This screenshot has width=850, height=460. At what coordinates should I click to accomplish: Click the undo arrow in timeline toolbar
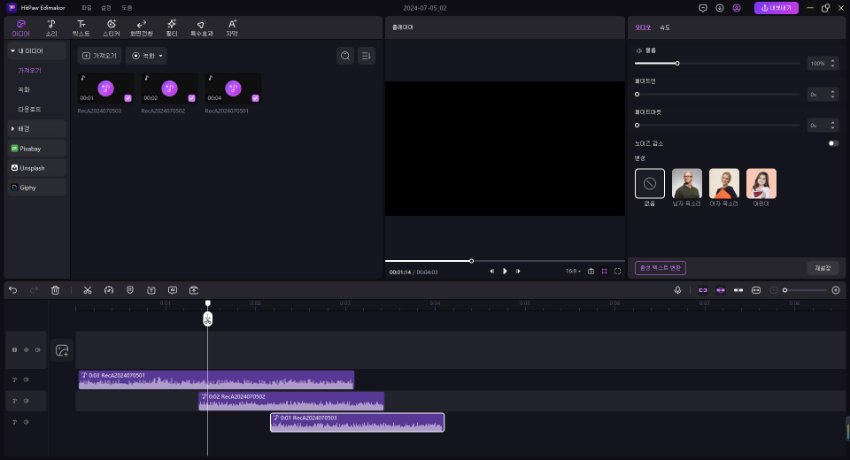tap(13, 290)
